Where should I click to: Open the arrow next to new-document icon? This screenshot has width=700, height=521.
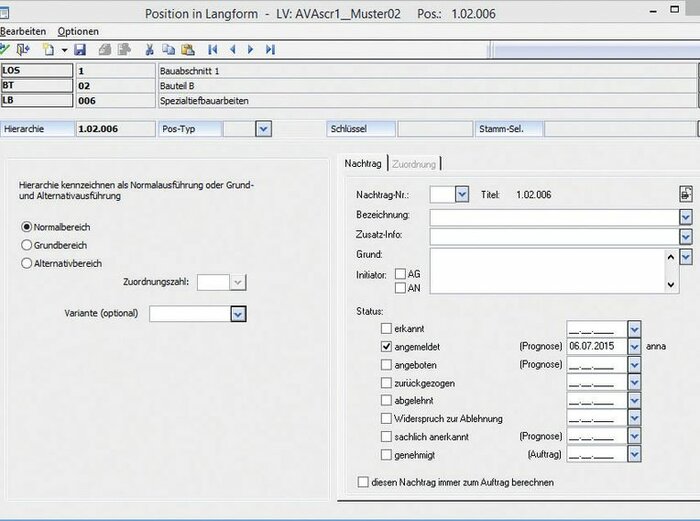[65, 50]
